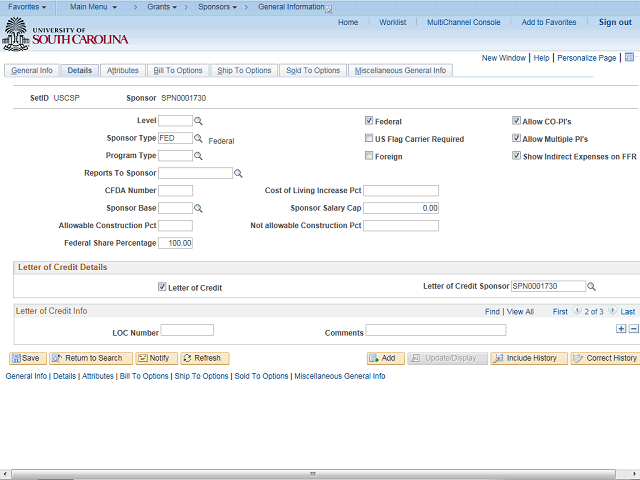Expand the Main Menu dropdown
Screen dimensions: 640x480
click(93, 7)
